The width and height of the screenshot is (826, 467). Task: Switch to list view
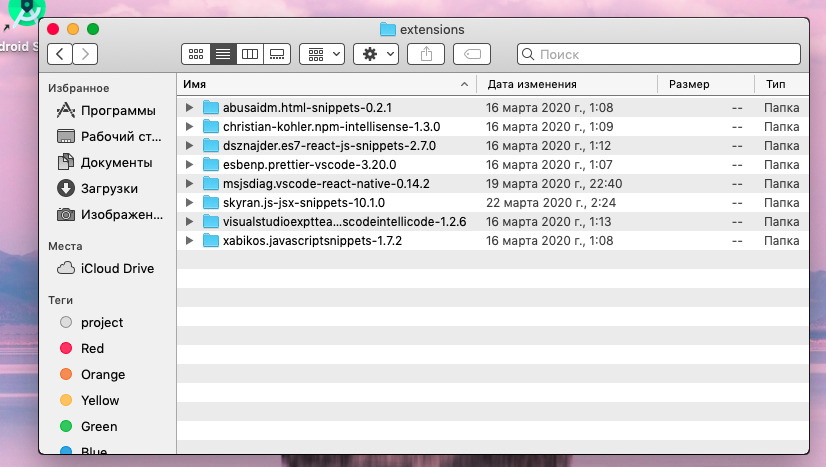223,54
